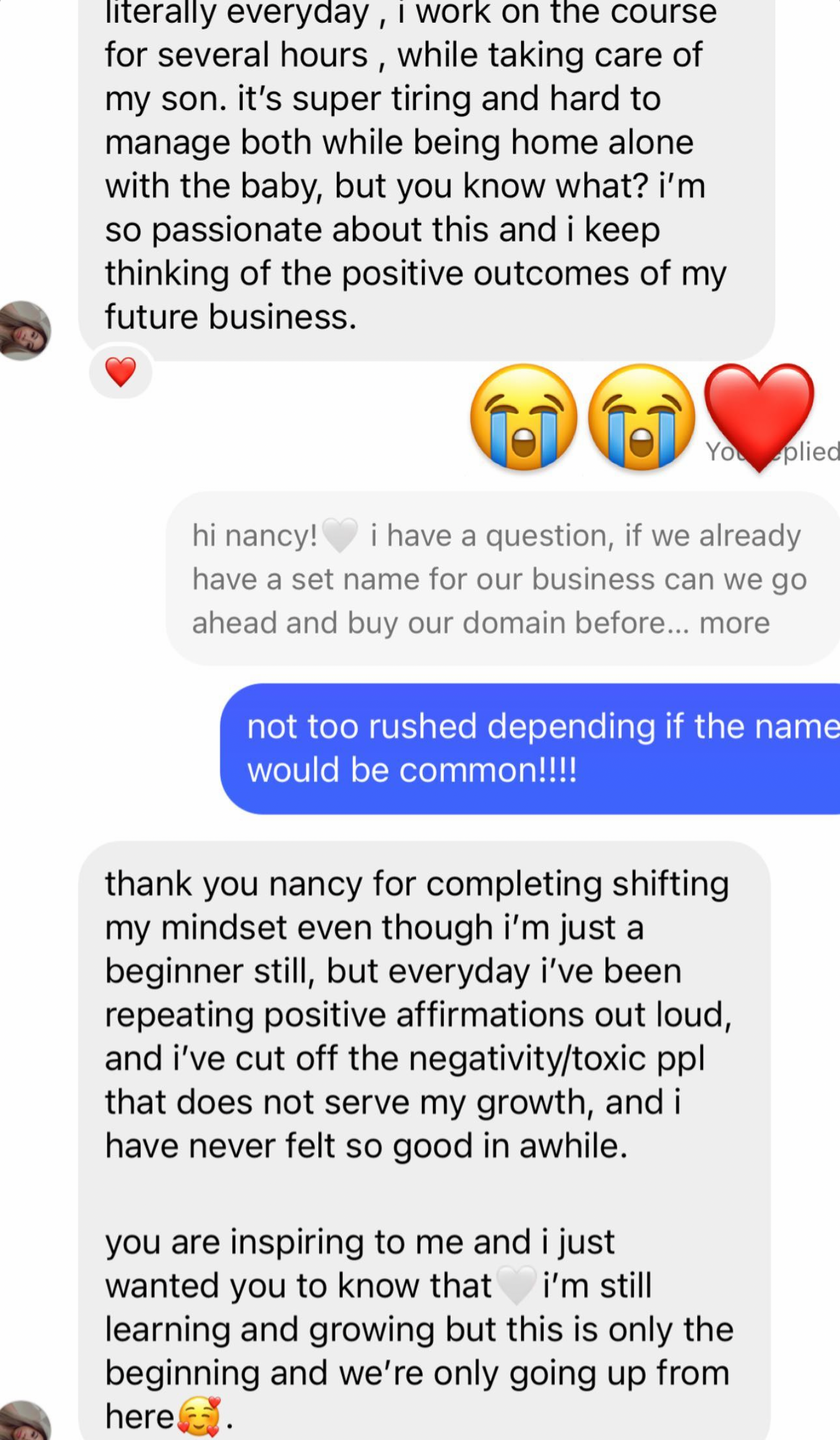The image size is (840, 1440).
Task: Open the quoted 'hi nancy!' reply preview
Action: point(503,579)
